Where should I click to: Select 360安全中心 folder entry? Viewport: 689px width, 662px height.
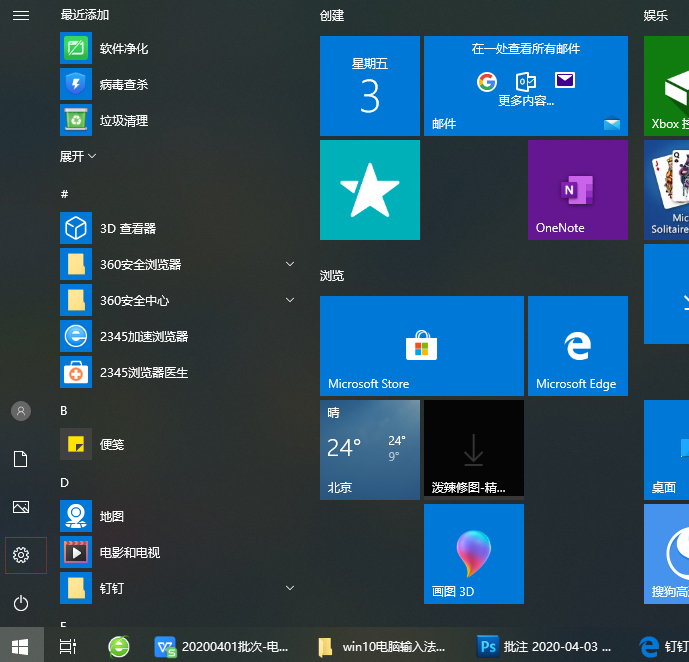[x=178, y=300]
